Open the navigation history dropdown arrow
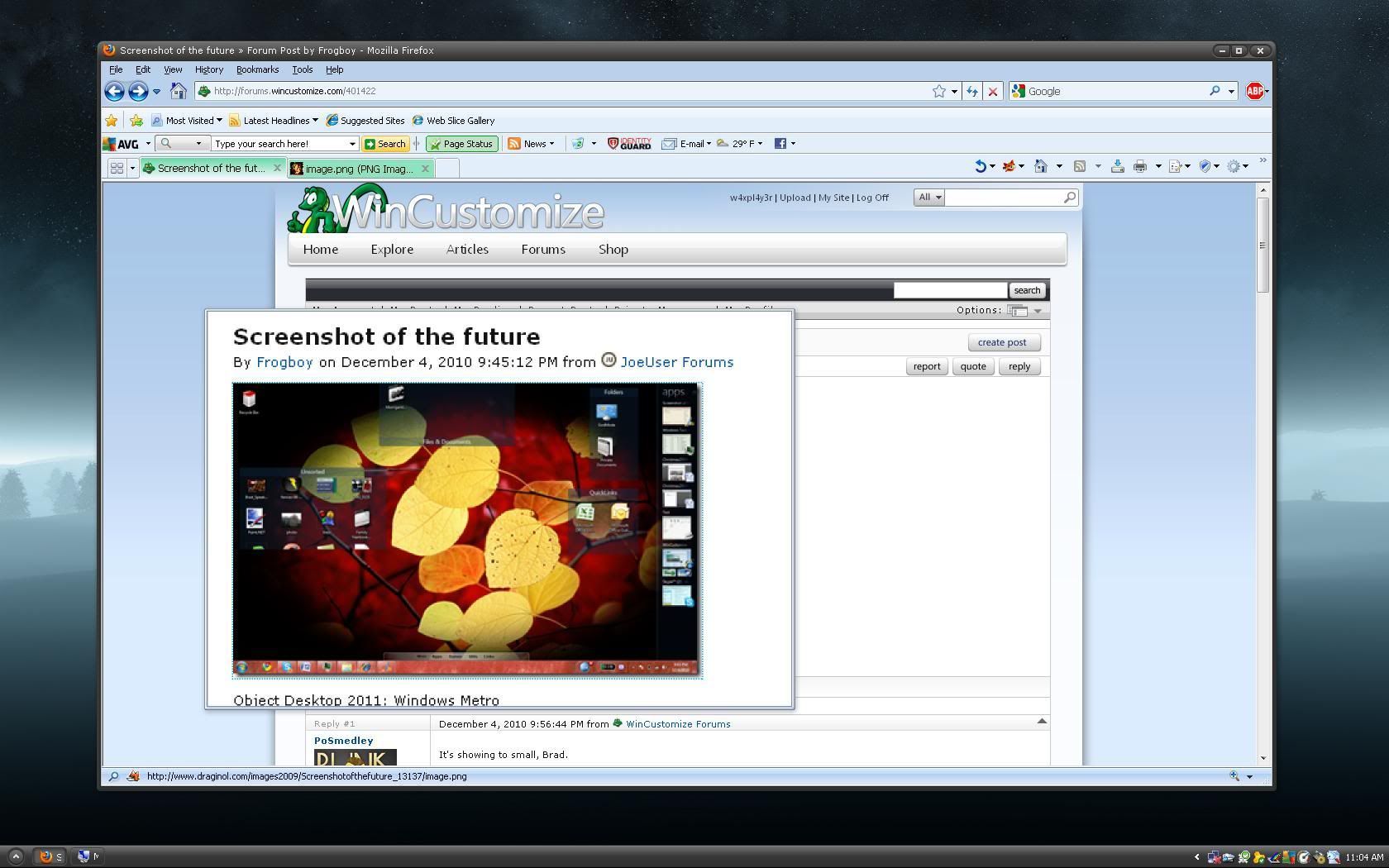This screenshot has width=1389, height=868. (156, 92)
